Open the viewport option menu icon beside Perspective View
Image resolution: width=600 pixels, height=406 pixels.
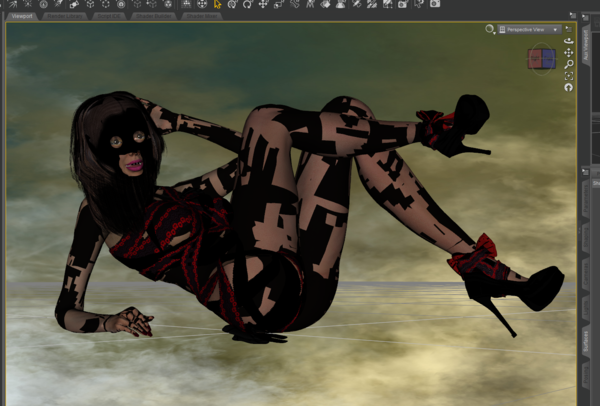[x=569, y=29]
